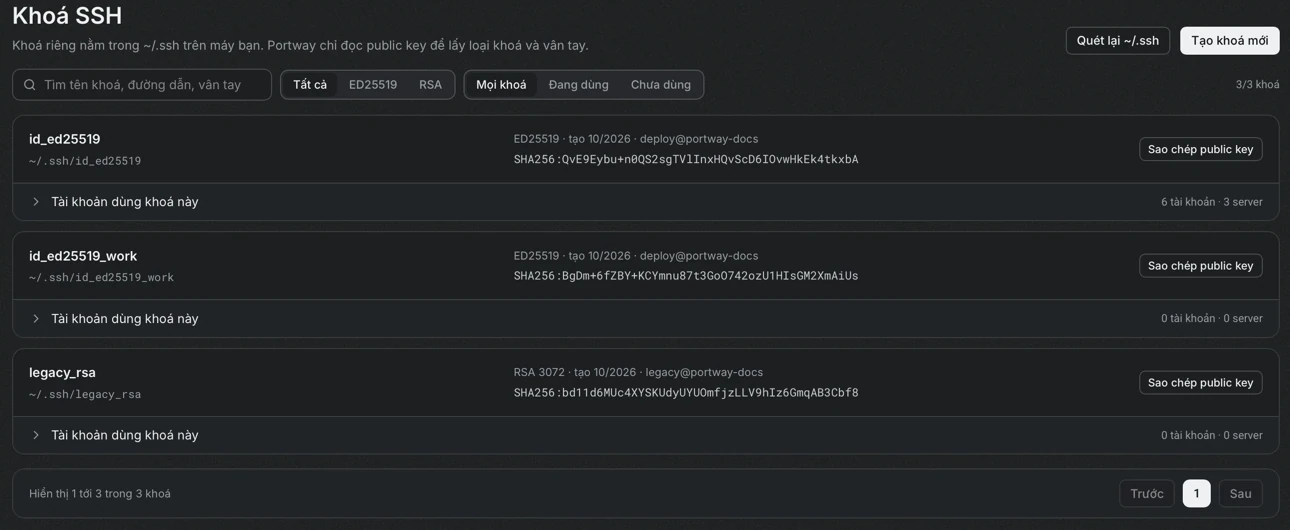The image size is (1290, 530).
Task: Click "RSA 3072 · tạo 10/2026" metadata line
Action: 638,372
